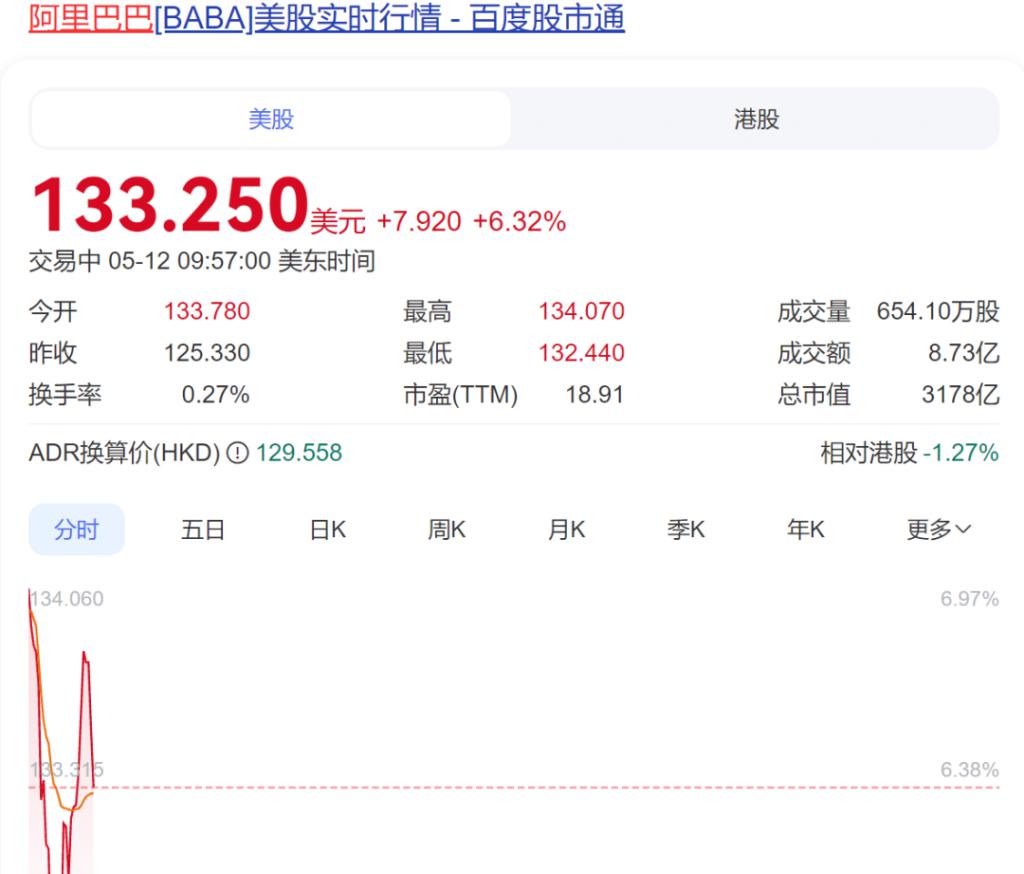Click the trading time 05-12 09:57:00
Image resolution: width=1024 pixels, height=874 pixels.
(189, 261)
